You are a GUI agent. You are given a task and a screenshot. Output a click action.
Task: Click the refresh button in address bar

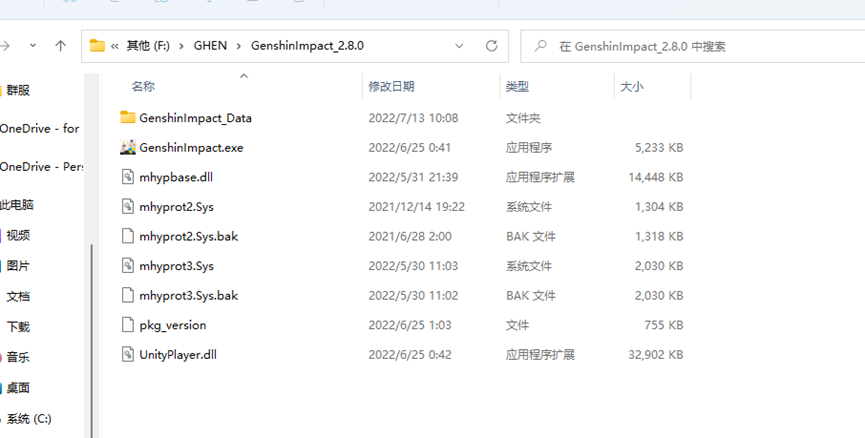[x=492, y=46]
